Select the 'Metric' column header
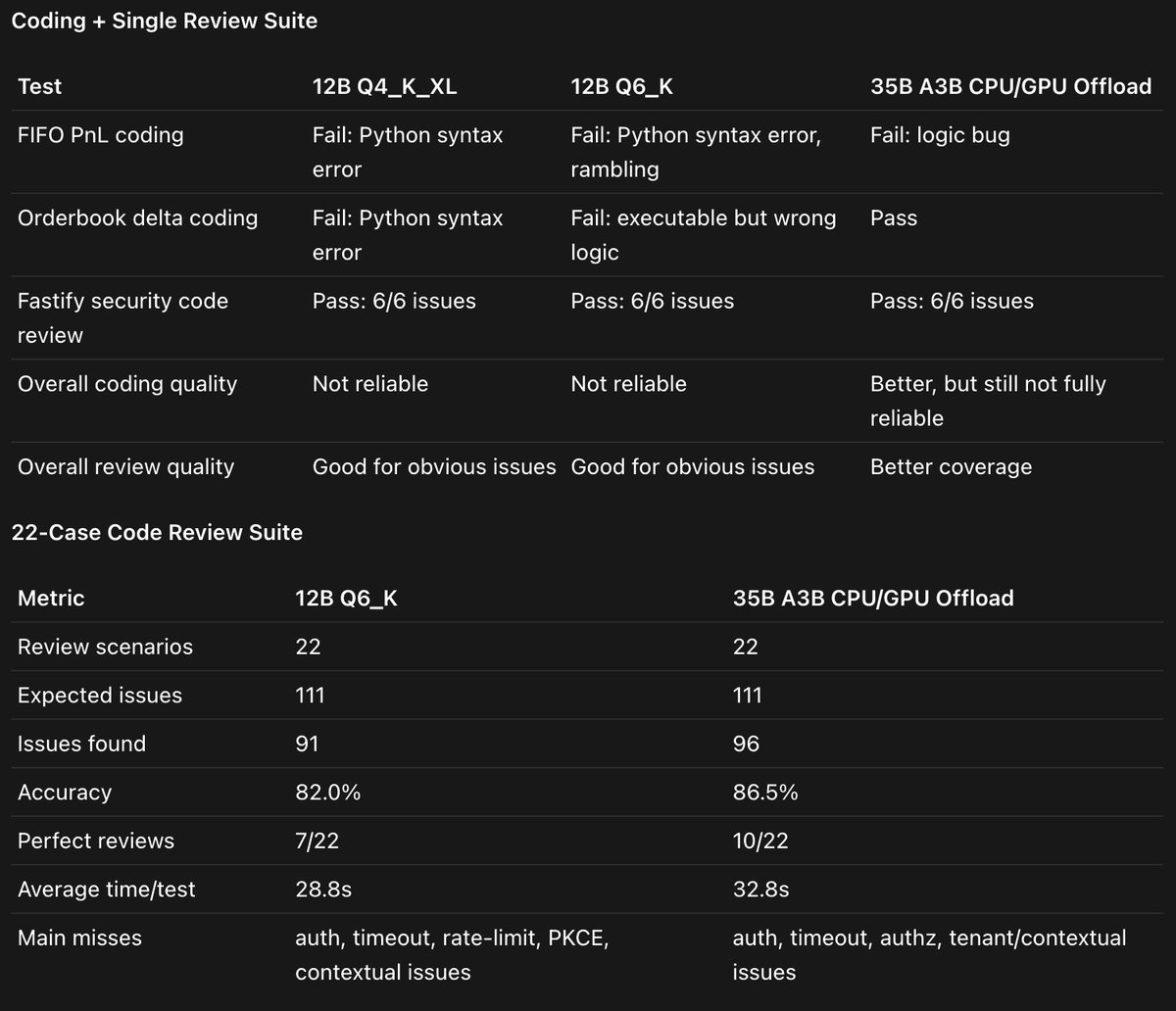Viewport: 1176px width, 1011px height. [51, 598]
